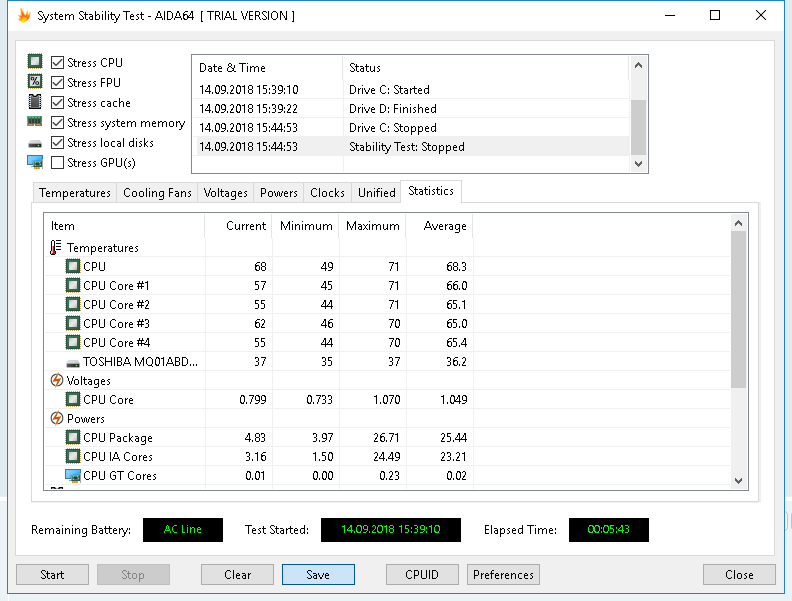Select the 'Drive C: Stopped' log row

point(411,128)
